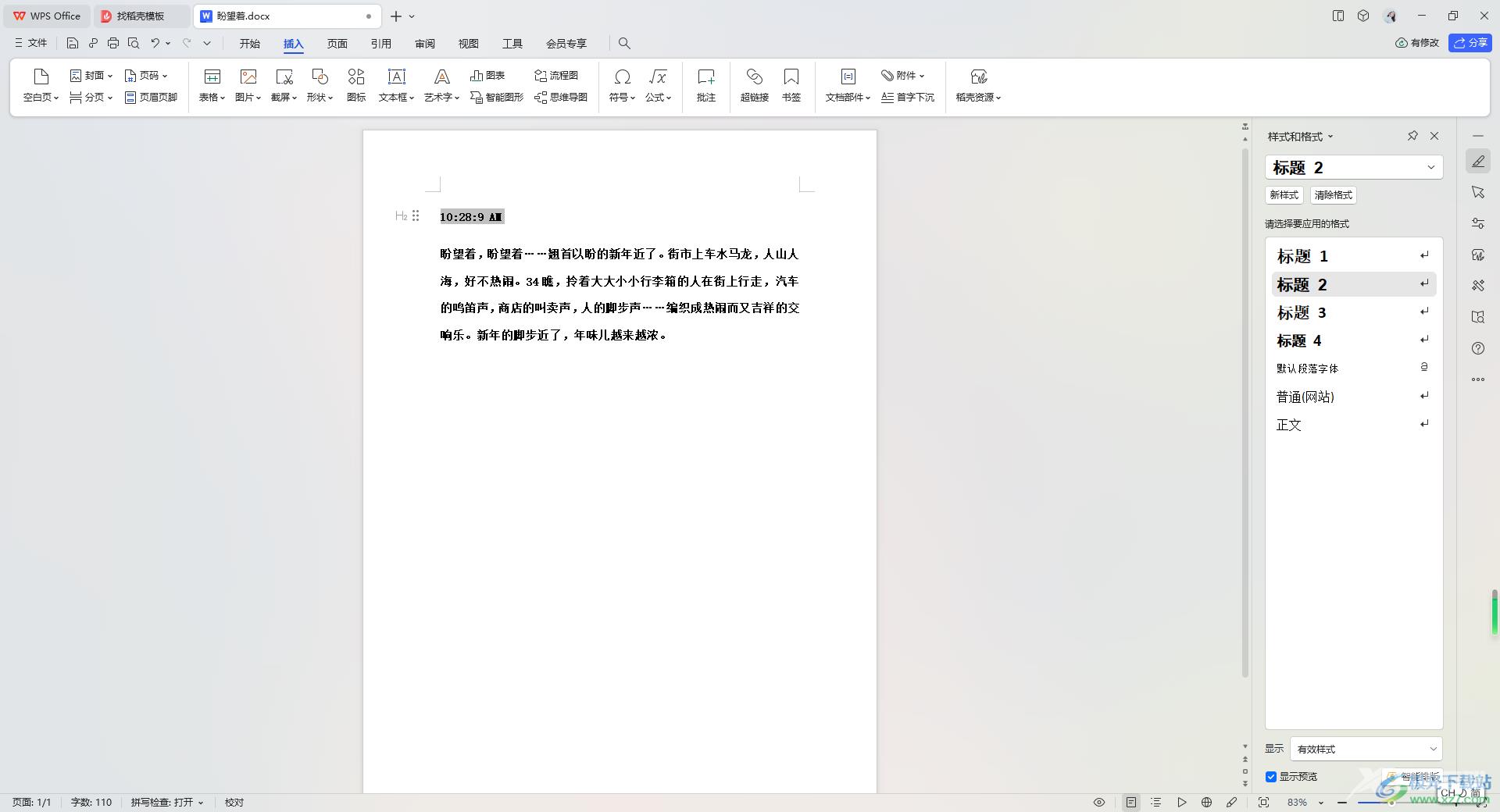Add a Comment (批注)

[706, 86]
